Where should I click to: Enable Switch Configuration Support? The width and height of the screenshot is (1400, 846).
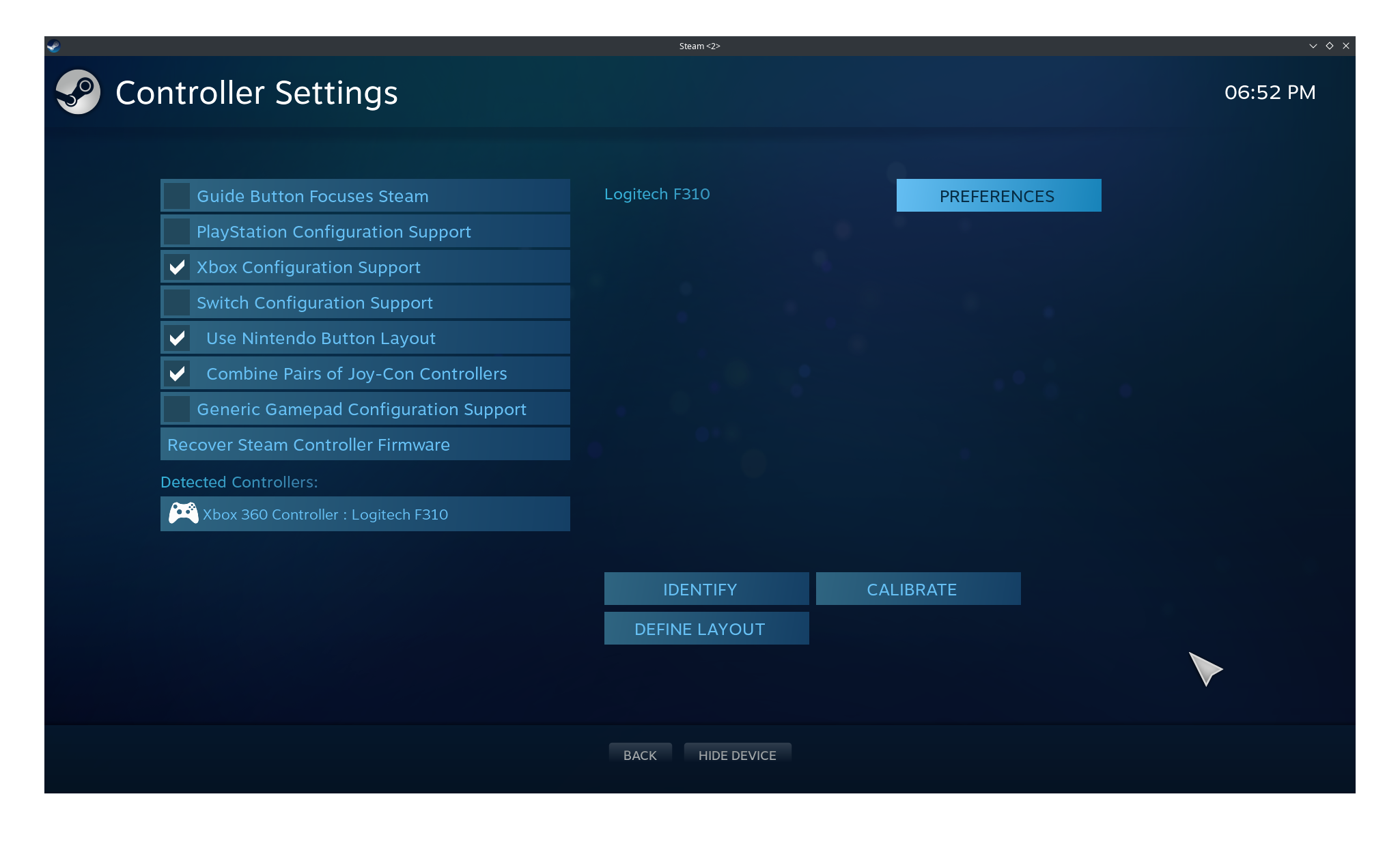[x=177, y=302]
